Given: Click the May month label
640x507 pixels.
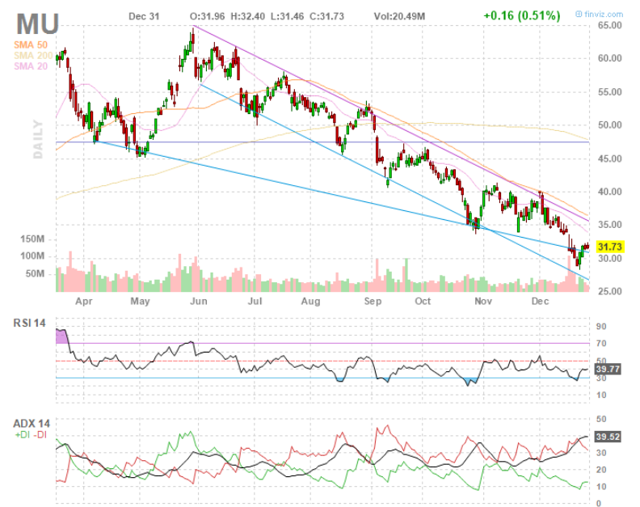Looking at the screenshot, I should pyautogui.click(x=140, y=302).
